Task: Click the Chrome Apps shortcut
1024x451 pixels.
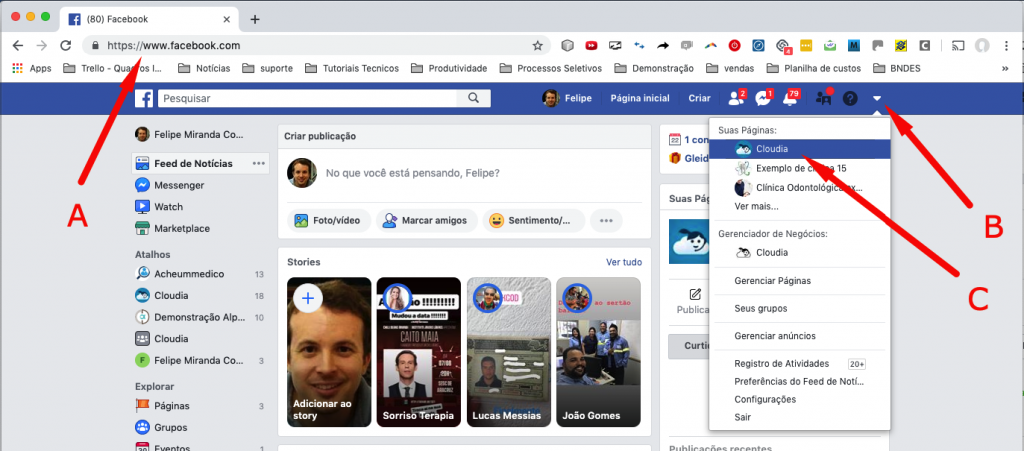Action: pos(31,68)
